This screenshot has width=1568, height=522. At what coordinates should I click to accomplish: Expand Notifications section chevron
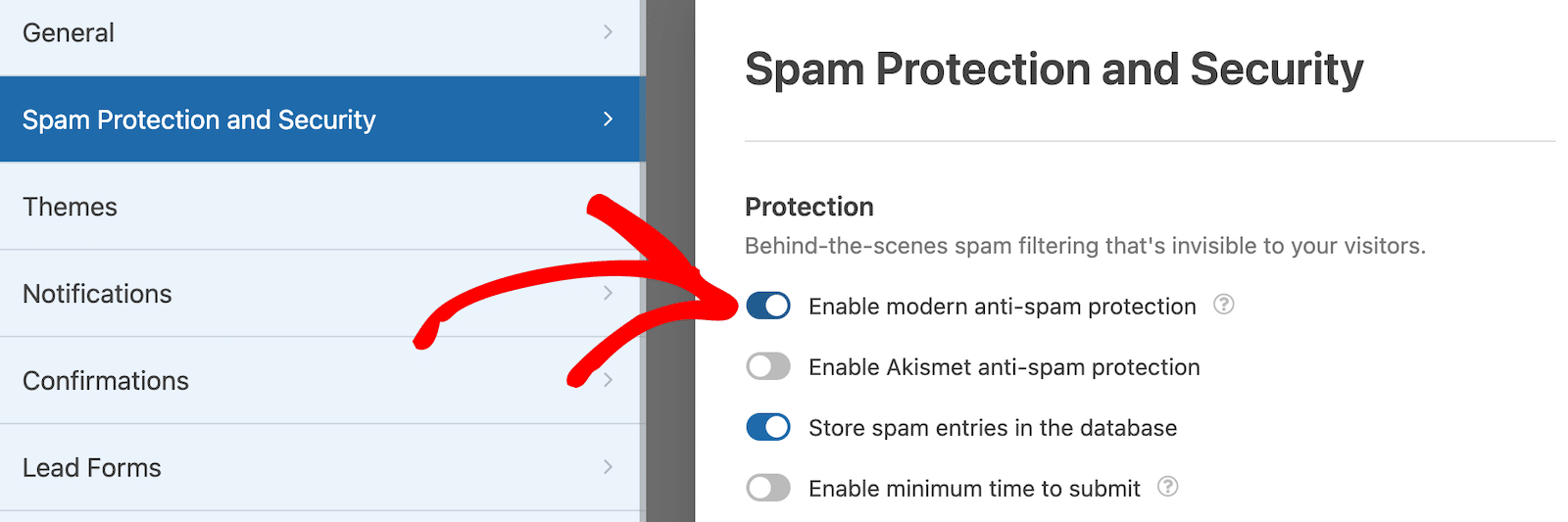608,293
